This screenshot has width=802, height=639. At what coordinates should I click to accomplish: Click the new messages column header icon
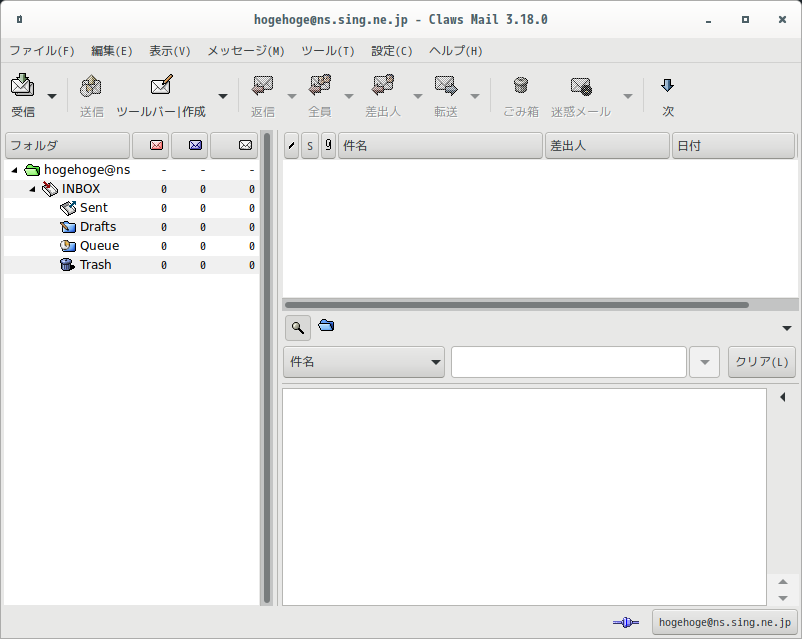coord(157,145)
